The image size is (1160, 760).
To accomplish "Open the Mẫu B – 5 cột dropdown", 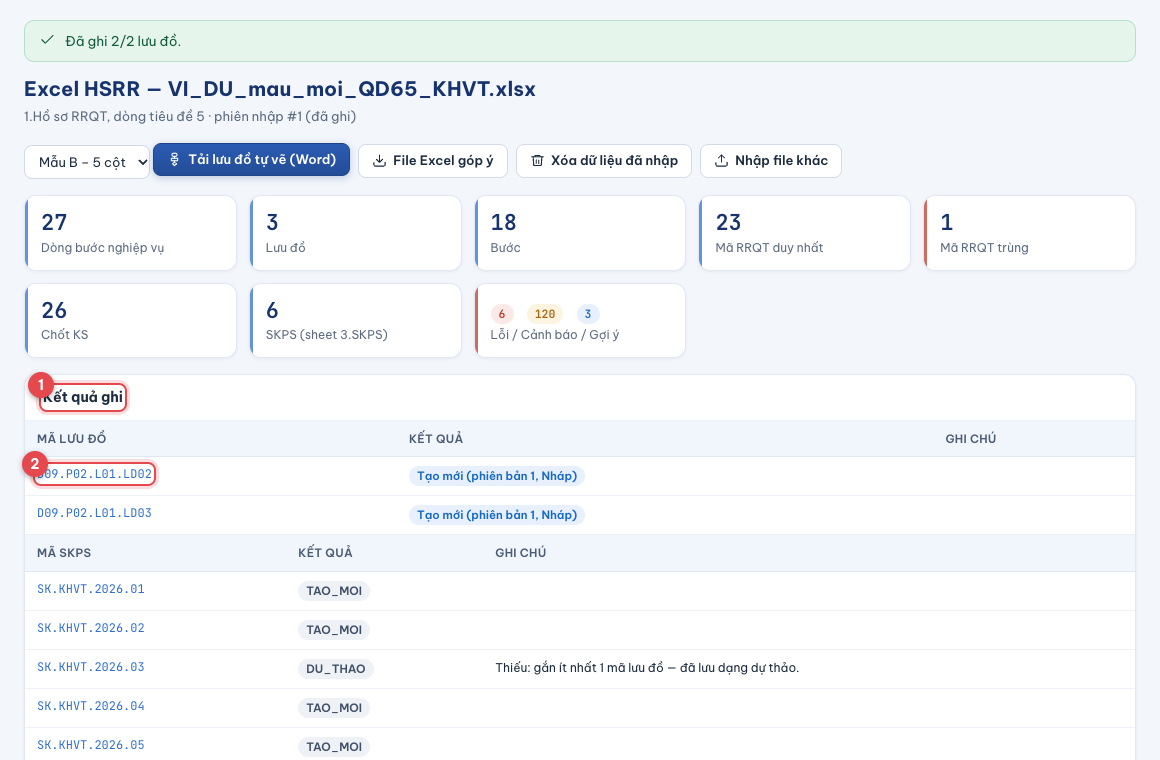I will point(87,161).
